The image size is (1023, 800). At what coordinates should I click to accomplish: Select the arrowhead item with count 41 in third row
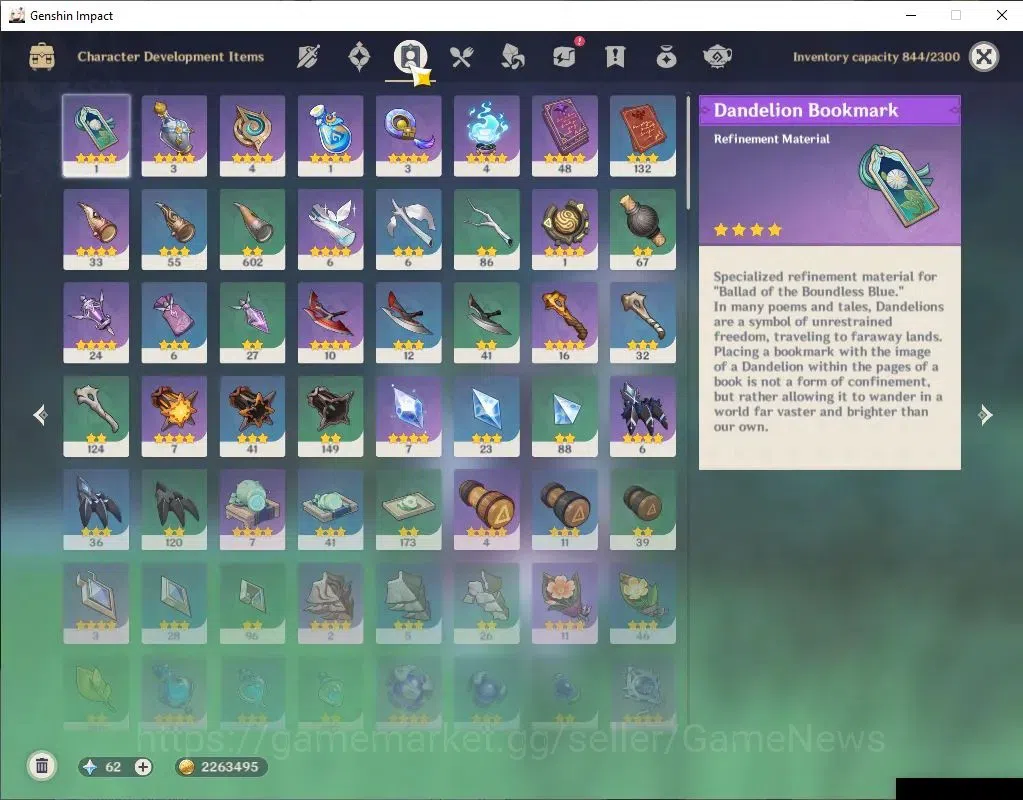coord(487,322)
